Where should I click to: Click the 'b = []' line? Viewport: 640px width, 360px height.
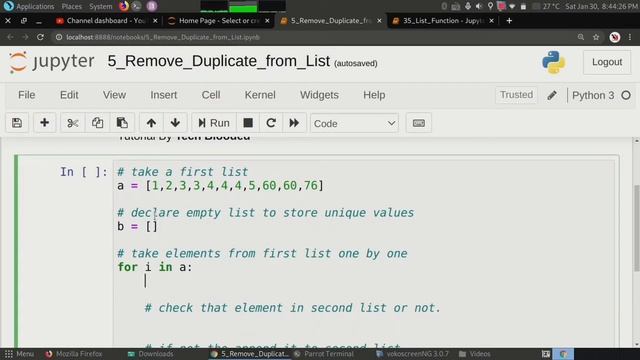[137, 226]
